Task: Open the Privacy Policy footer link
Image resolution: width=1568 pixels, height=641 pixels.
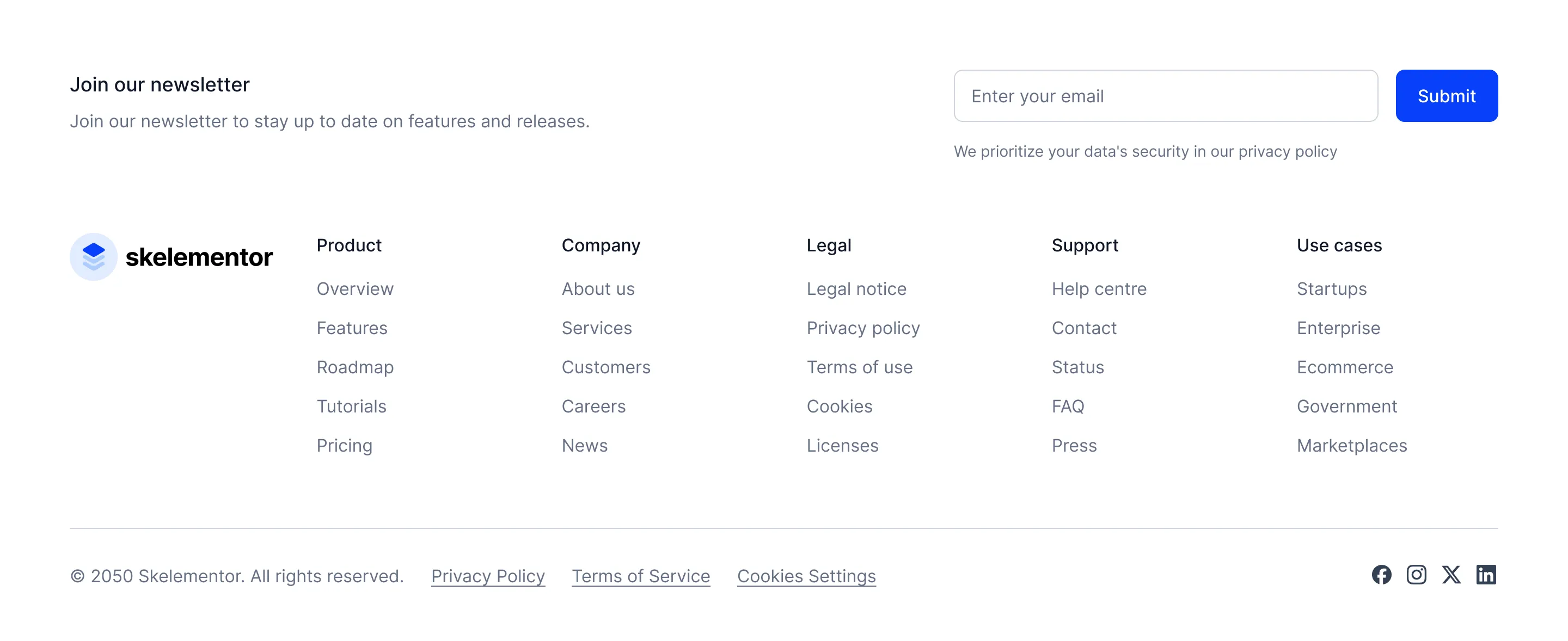Action: (x=488, y=576)
